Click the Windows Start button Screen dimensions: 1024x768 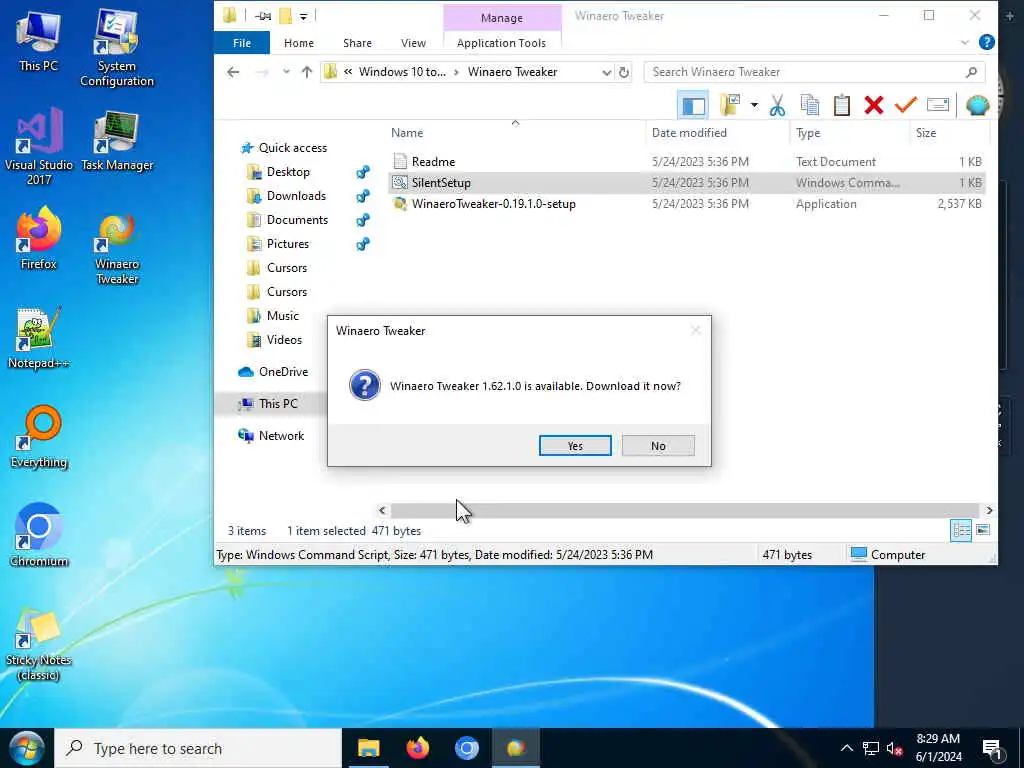click(x=26, y=748)
